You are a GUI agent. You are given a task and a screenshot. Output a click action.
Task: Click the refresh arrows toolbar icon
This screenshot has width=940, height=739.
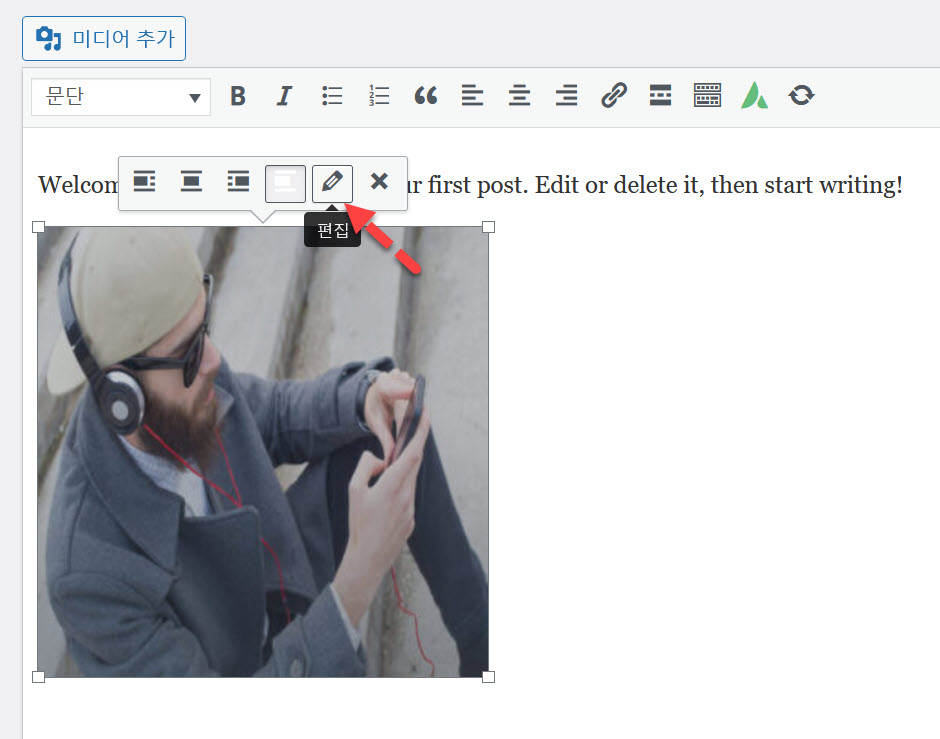click(802, 96)
